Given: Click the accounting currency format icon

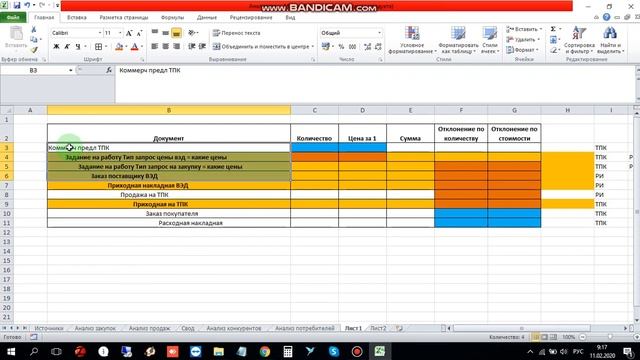Looking at the screenshot, I should coord(325,47).
